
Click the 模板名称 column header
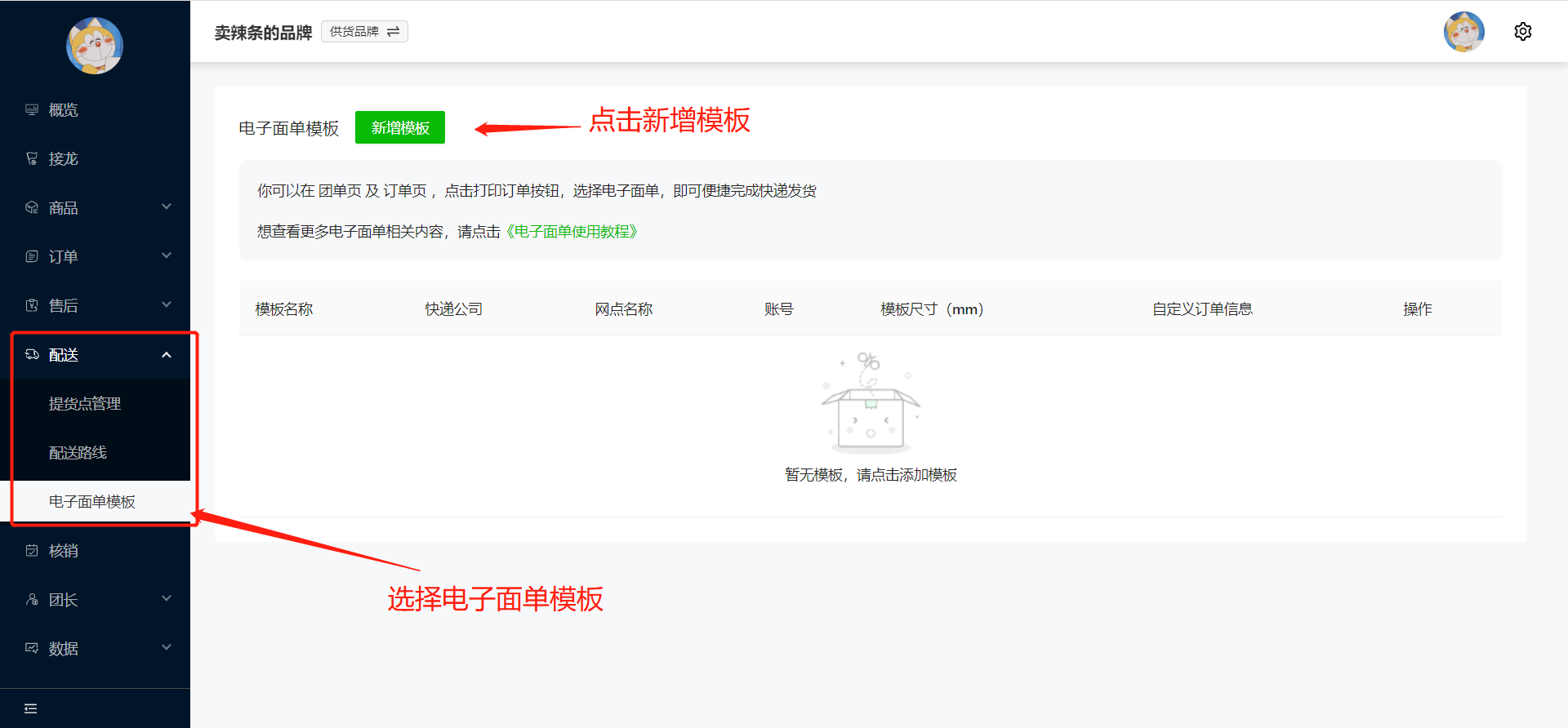[284, 309]
